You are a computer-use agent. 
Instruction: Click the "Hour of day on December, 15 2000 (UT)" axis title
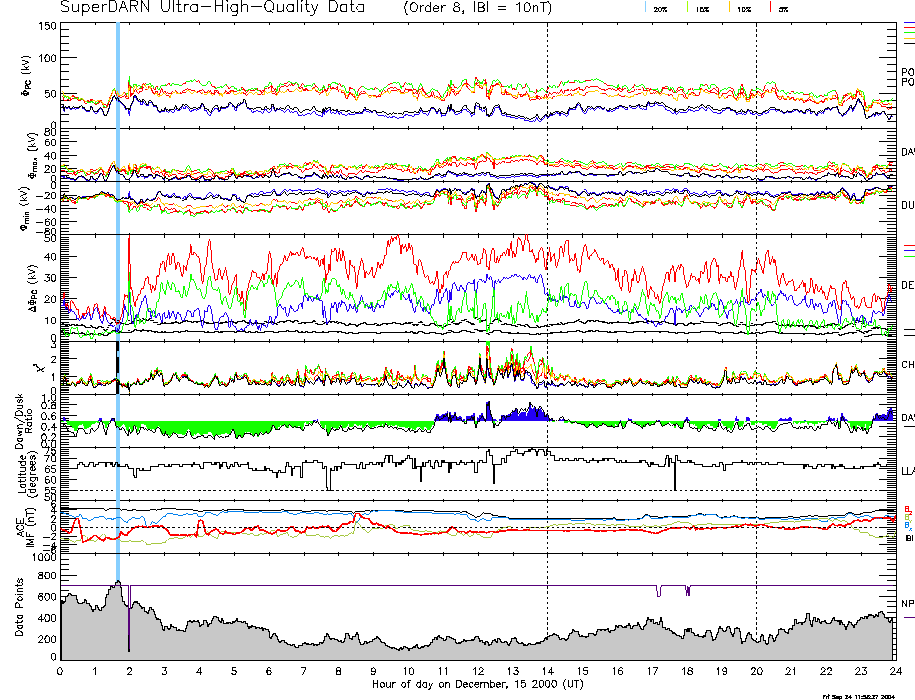pyautogui.click(x=477, y=684)
